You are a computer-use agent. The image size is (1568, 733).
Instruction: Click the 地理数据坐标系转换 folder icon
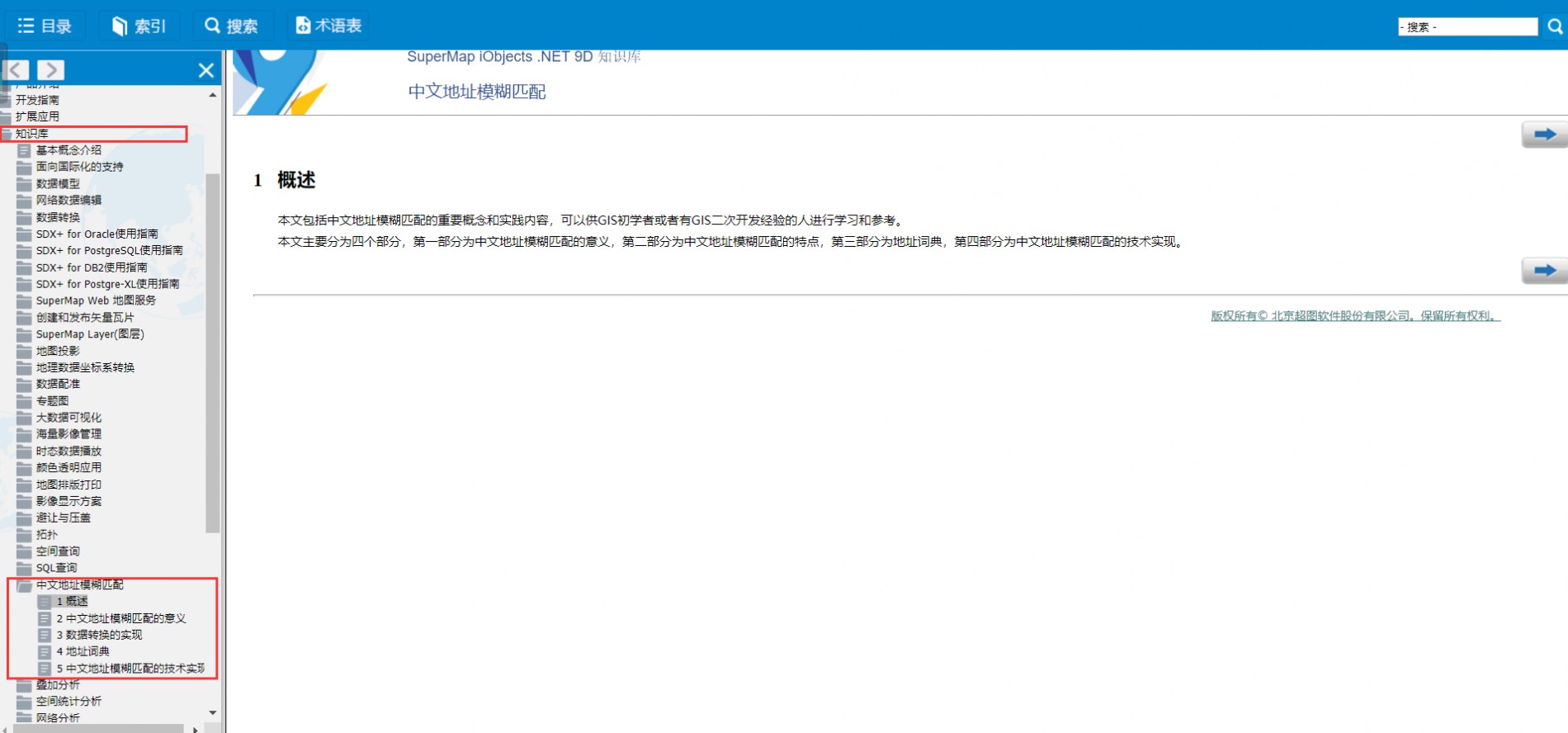24,367
